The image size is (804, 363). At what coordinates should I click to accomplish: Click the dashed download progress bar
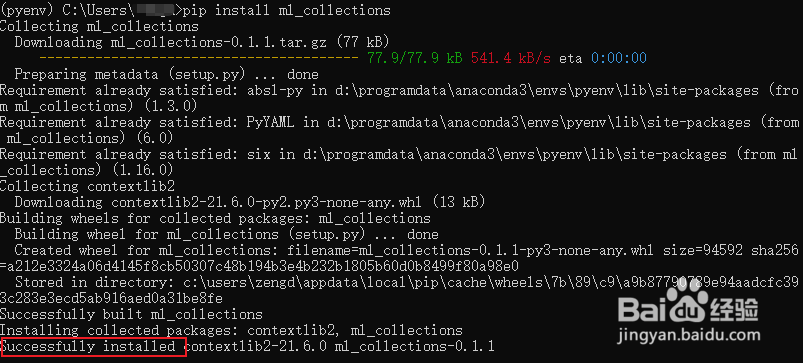[x=198, y=58]
